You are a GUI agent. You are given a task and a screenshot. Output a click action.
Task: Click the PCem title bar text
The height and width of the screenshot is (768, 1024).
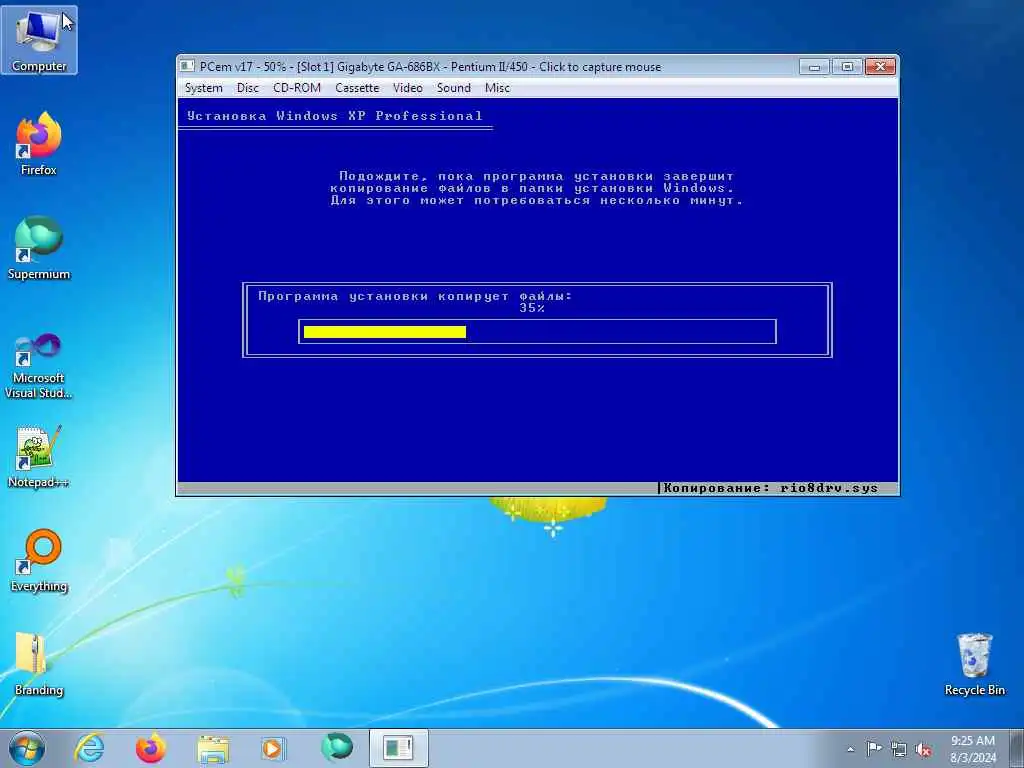(430, 67)
